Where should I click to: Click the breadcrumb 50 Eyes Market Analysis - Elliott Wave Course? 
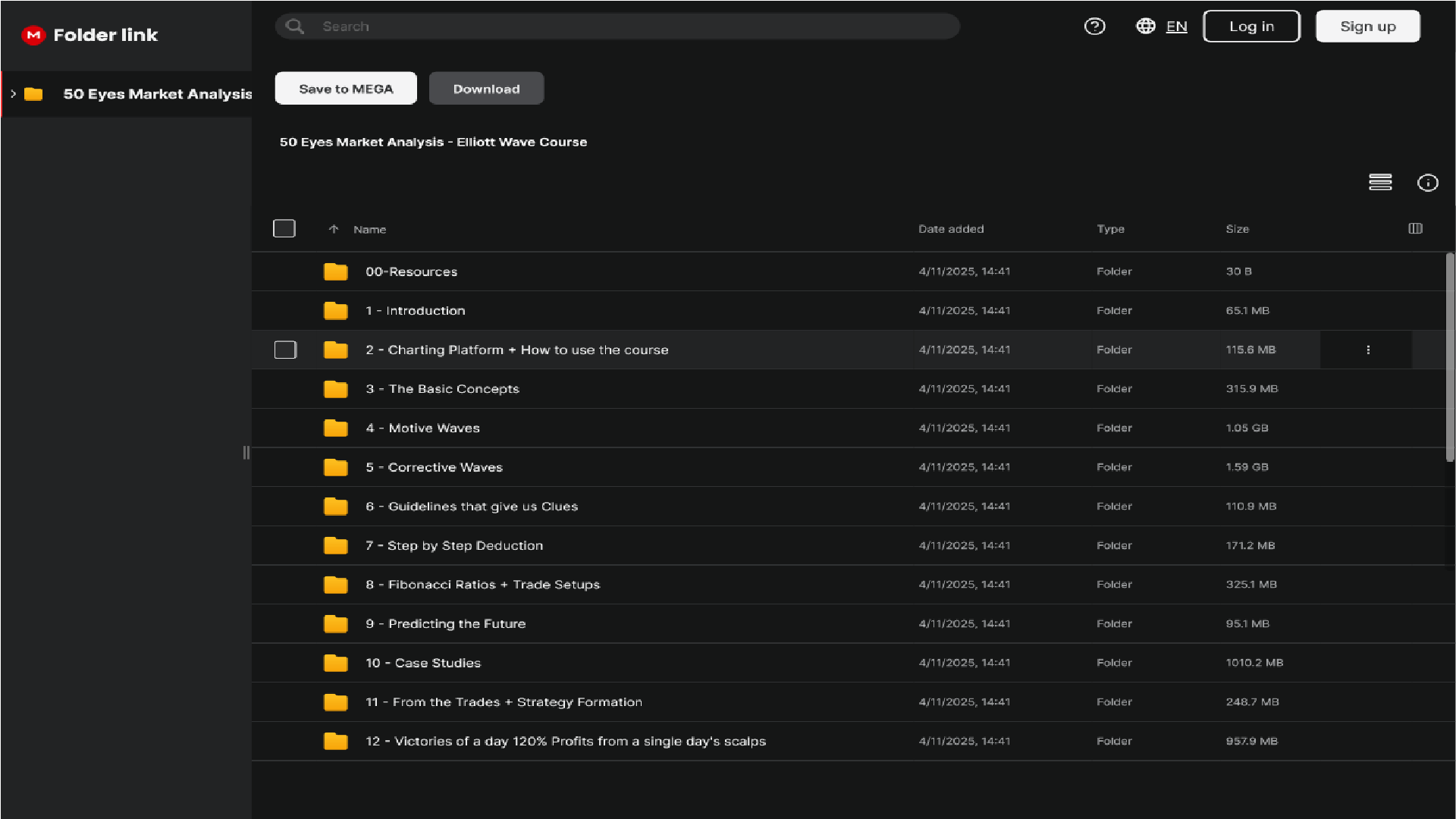433,142
